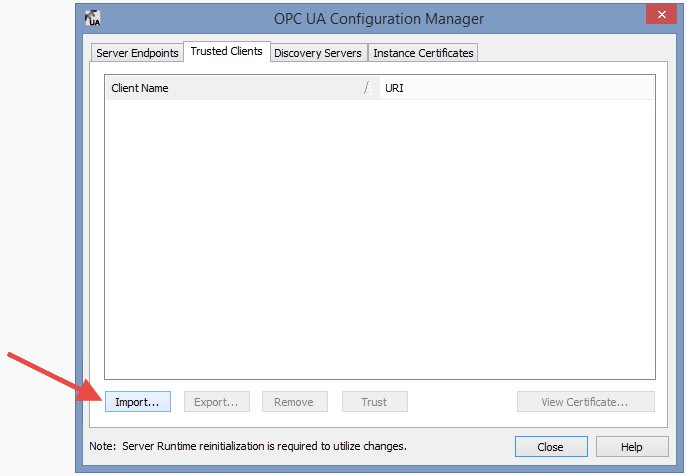Close the OPC UA Configuration Manager window
This screenshot has height=476, width=687.
tap(661, 14)
